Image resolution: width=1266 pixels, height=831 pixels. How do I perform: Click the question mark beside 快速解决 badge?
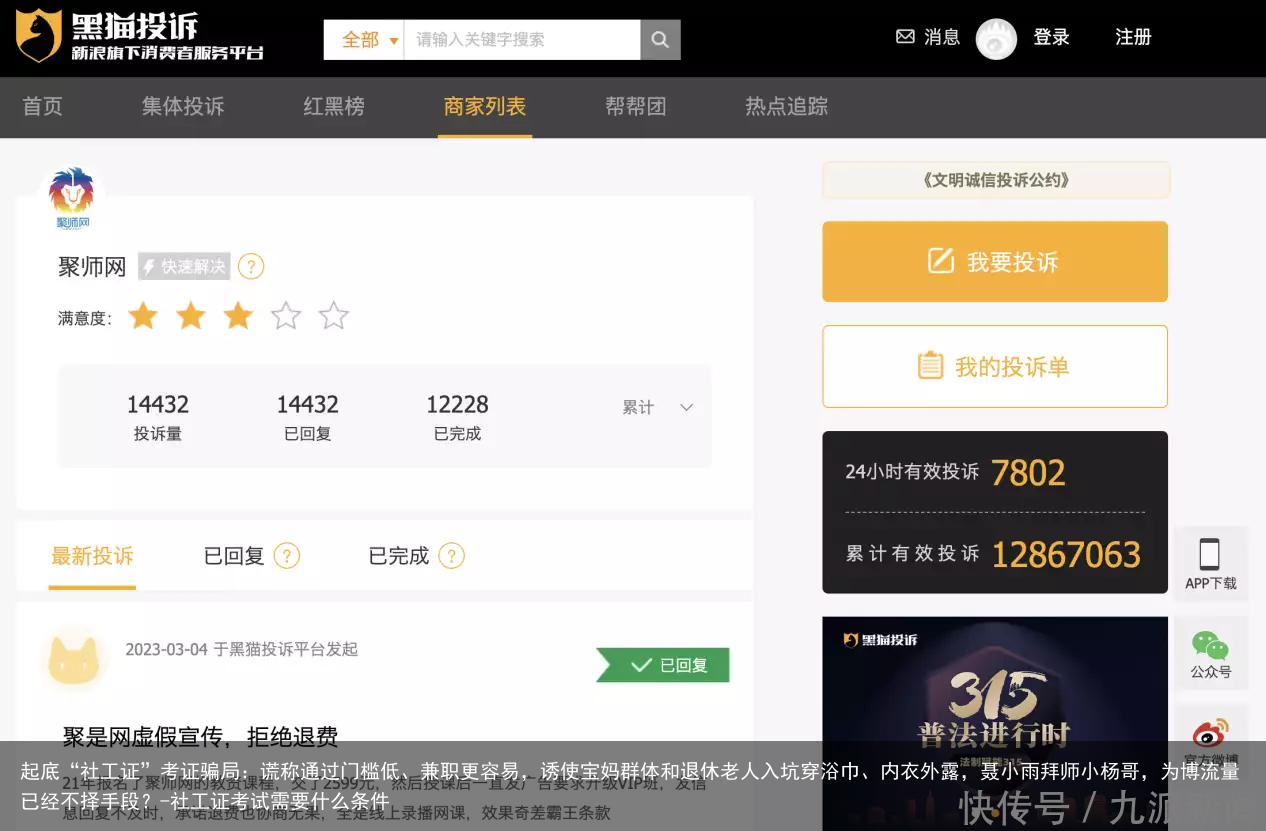251,266
